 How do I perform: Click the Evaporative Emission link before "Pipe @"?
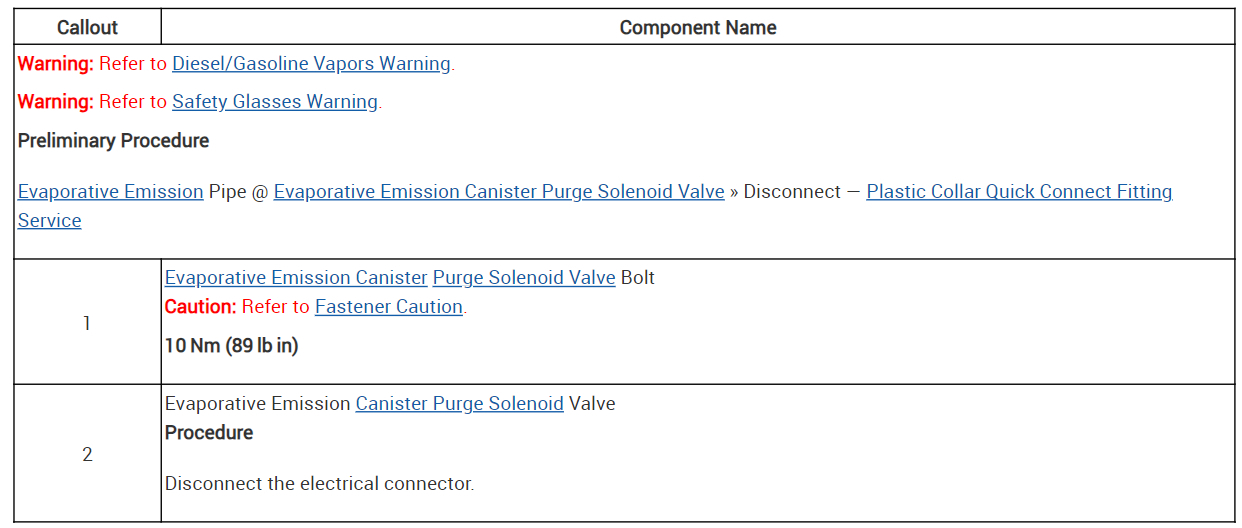[x=110, y=192]
